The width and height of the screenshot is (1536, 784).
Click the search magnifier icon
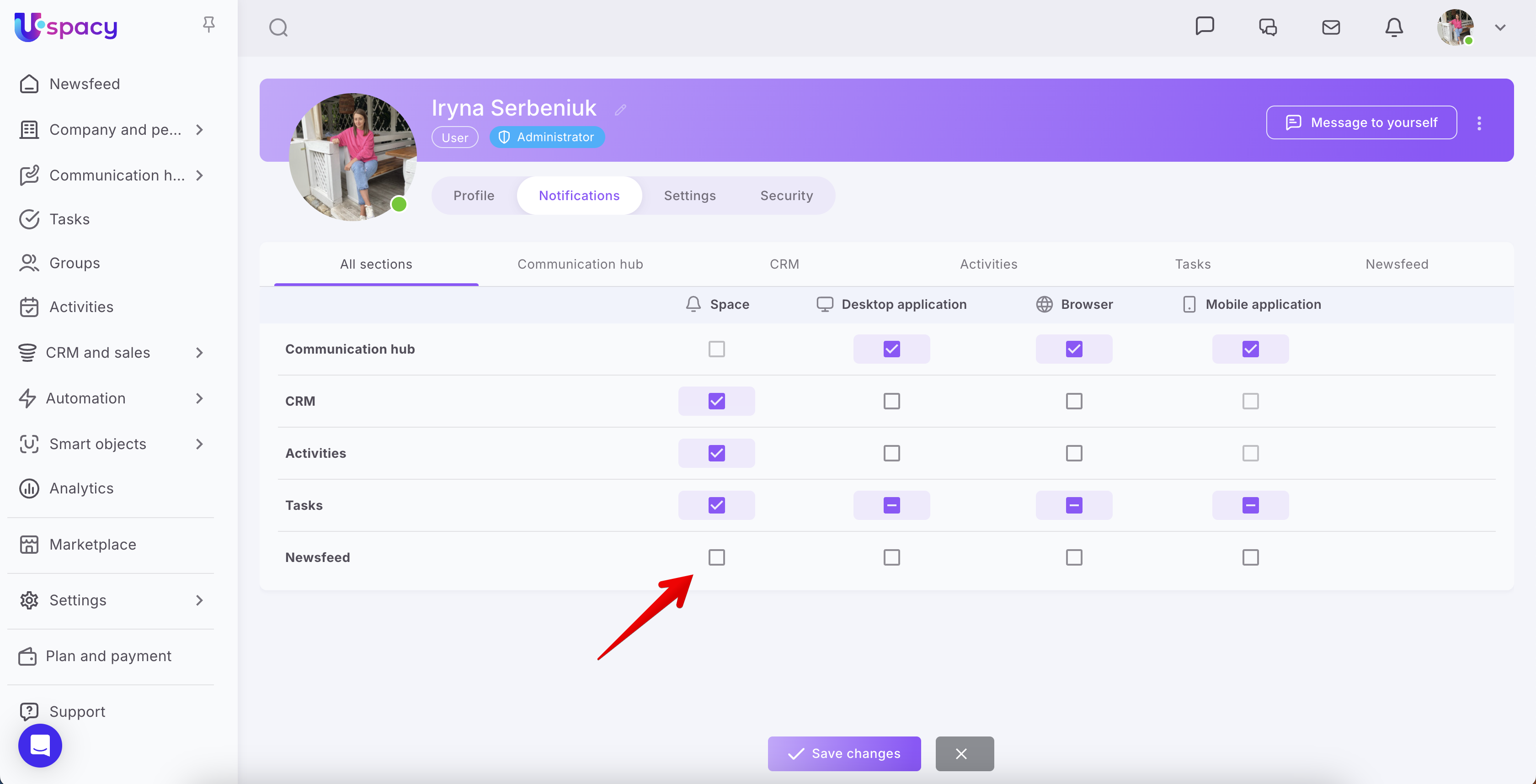(x=278, y=27)
